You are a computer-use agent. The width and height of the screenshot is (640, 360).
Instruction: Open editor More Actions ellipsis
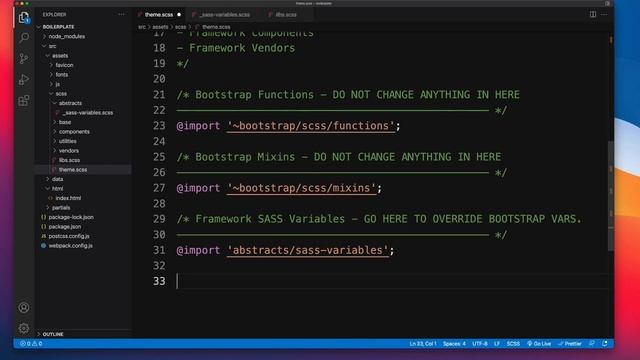click(x=604, y=14)
